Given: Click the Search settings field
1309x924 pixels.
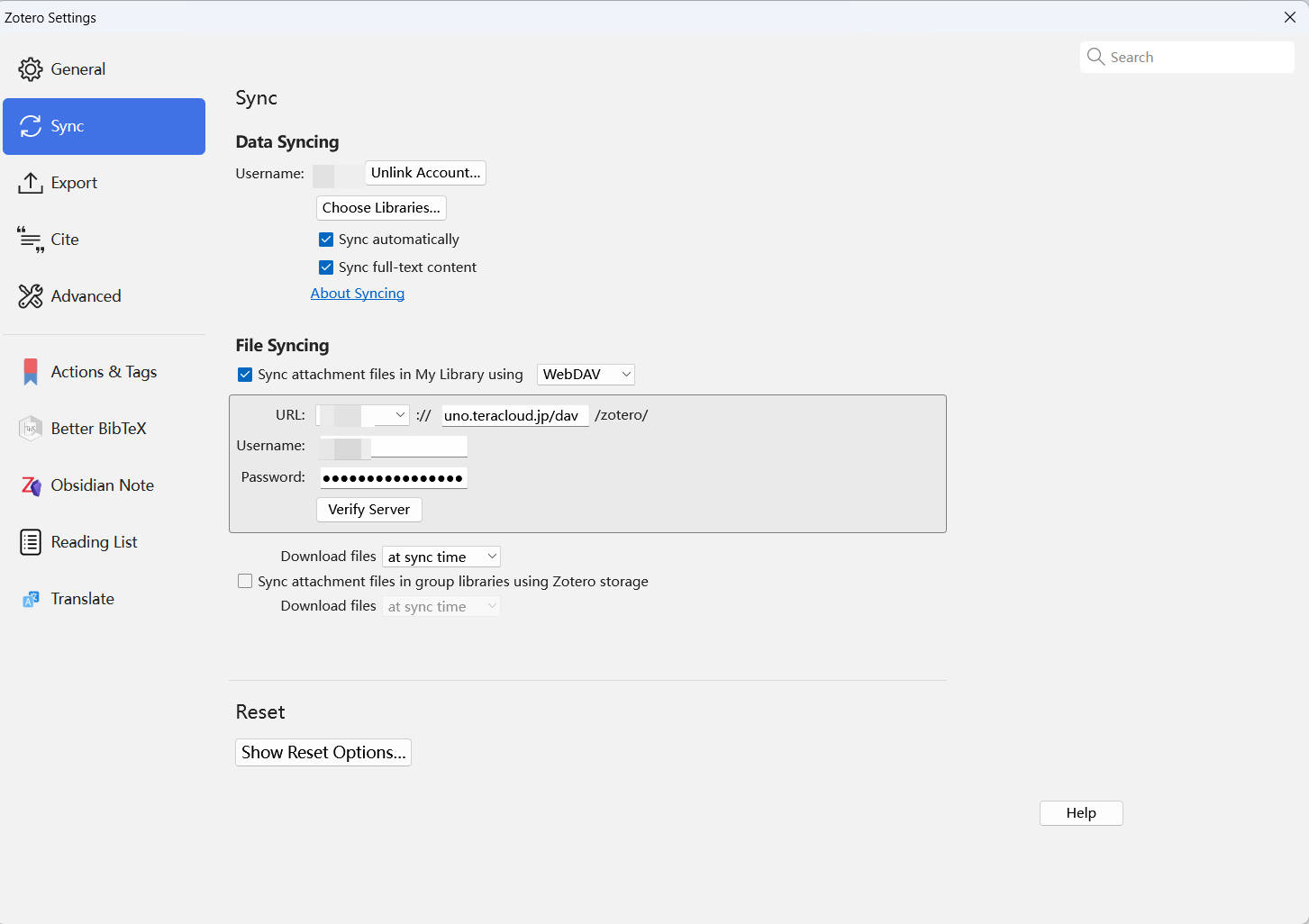Looking at the screenshot, I should 1187,57.
